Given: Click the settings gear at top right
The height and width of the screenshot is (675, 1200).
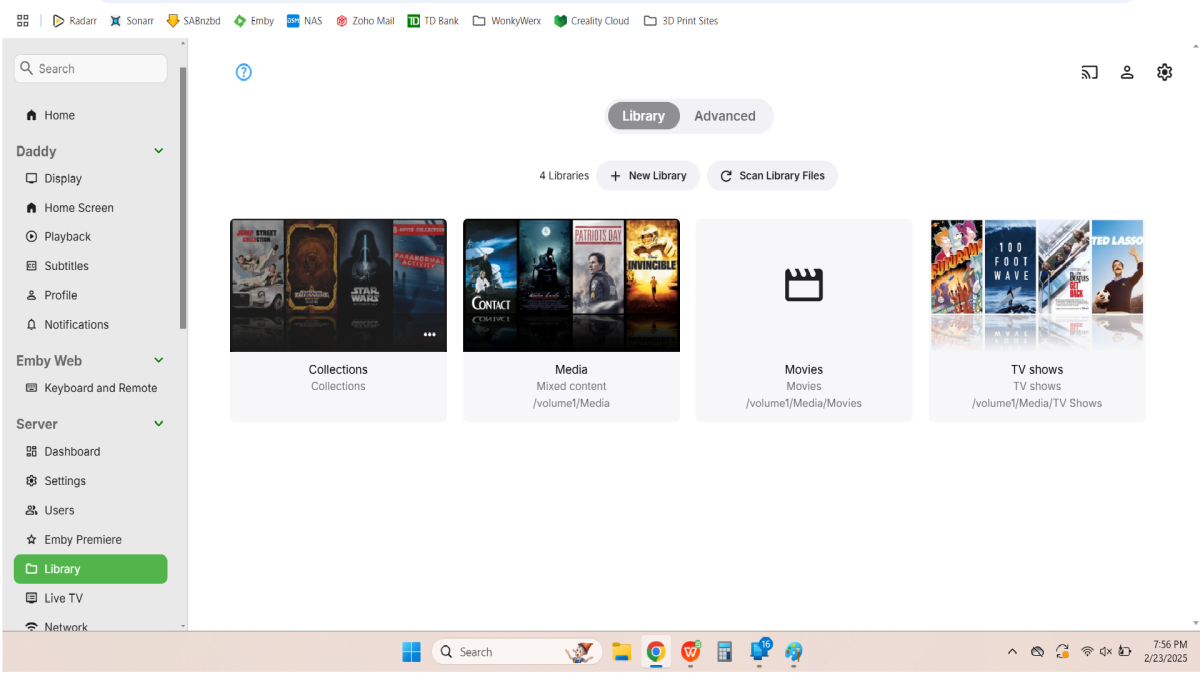Looking at the screenshot, I should (x=1164, y=72).
